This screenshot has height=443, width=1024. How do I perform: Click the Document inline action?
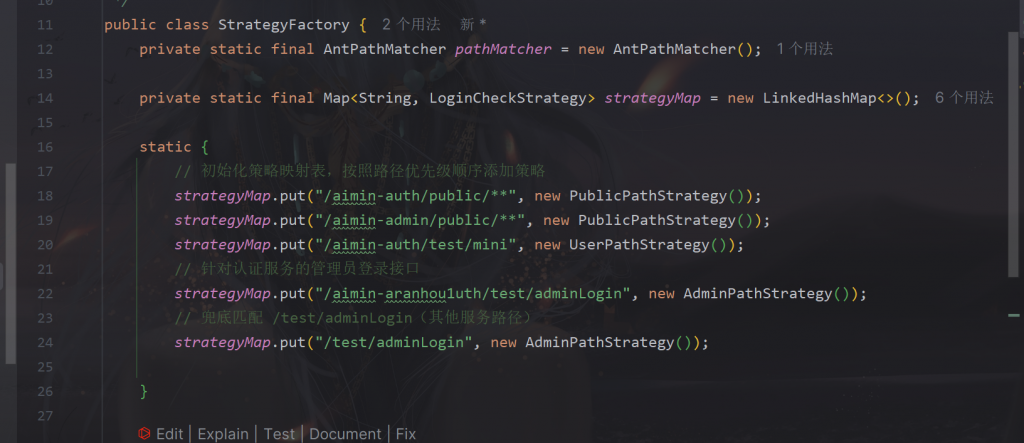coord(345,434)
